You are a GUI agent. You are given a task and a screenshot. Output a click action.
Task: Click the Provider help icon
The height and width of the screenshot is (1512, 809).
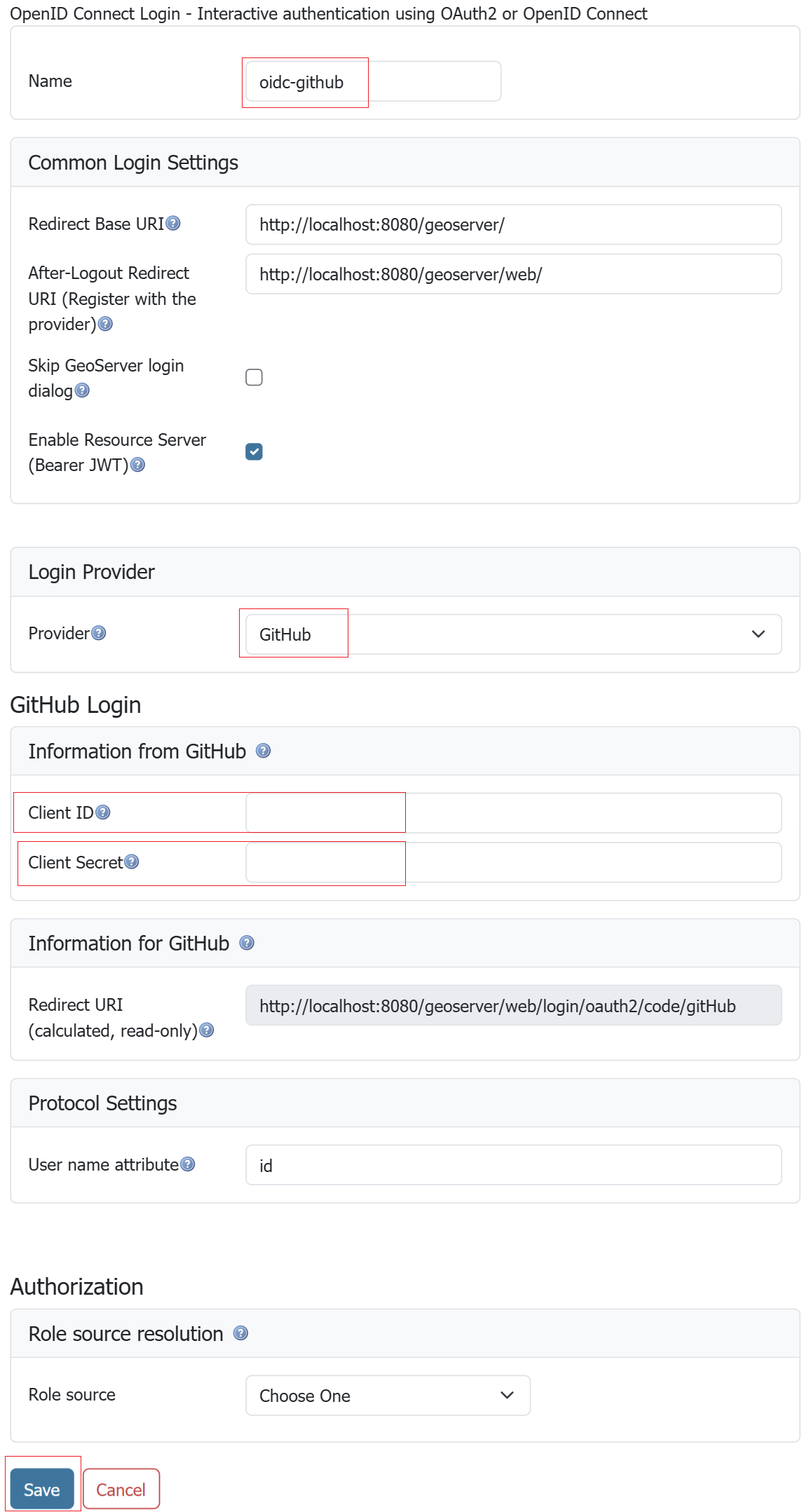tap(99, 633)
